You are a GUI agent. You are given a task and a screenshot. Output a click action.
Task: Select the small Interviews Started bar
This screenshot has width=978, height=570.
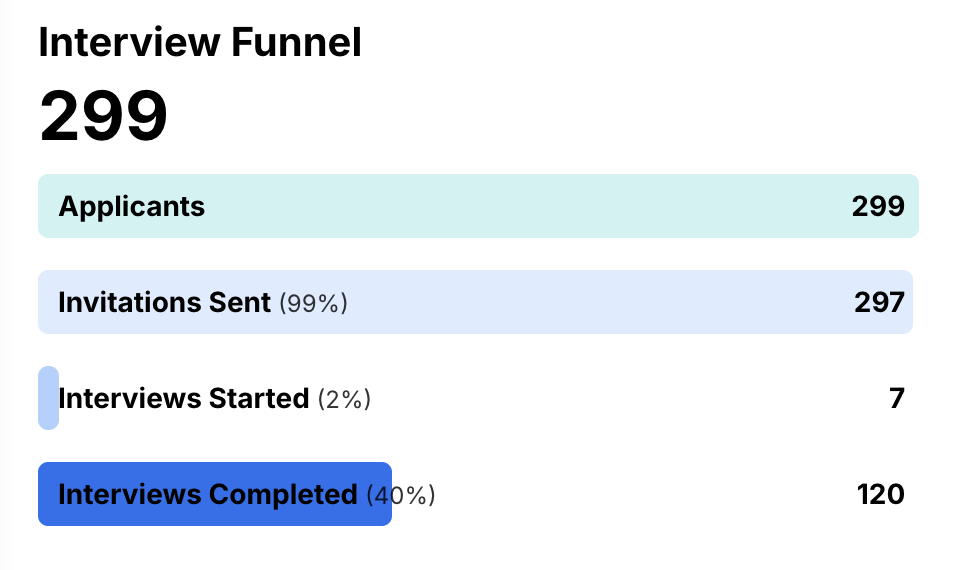coord(49,398)
